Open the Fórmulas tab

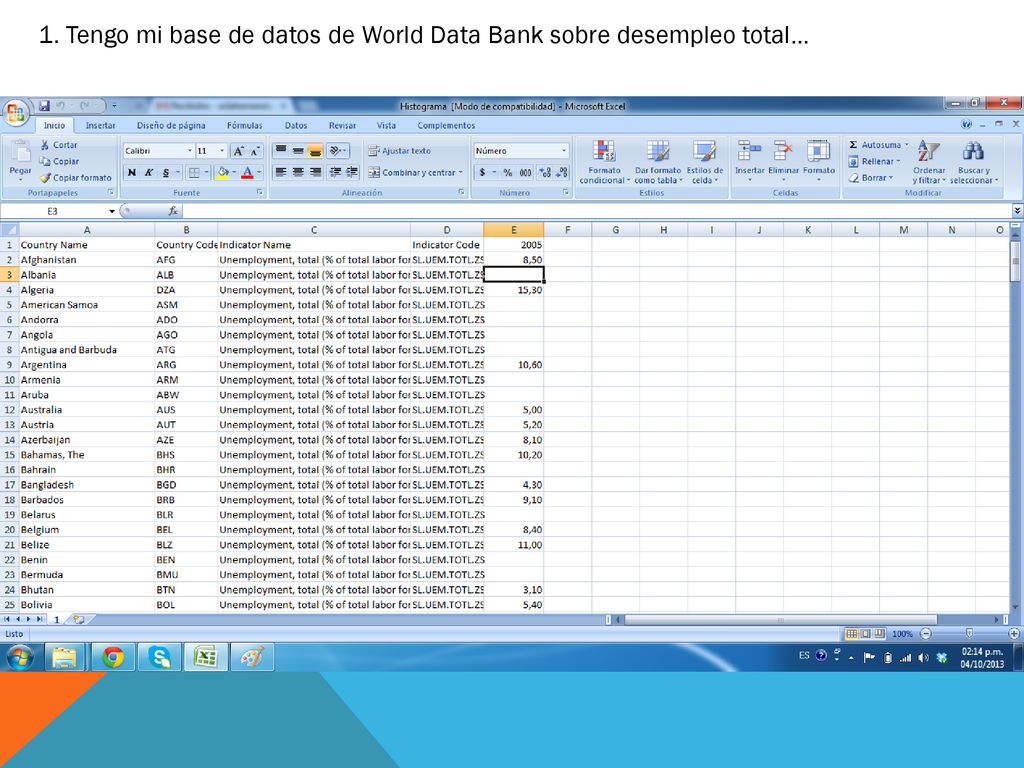click(x=244, y=125)
